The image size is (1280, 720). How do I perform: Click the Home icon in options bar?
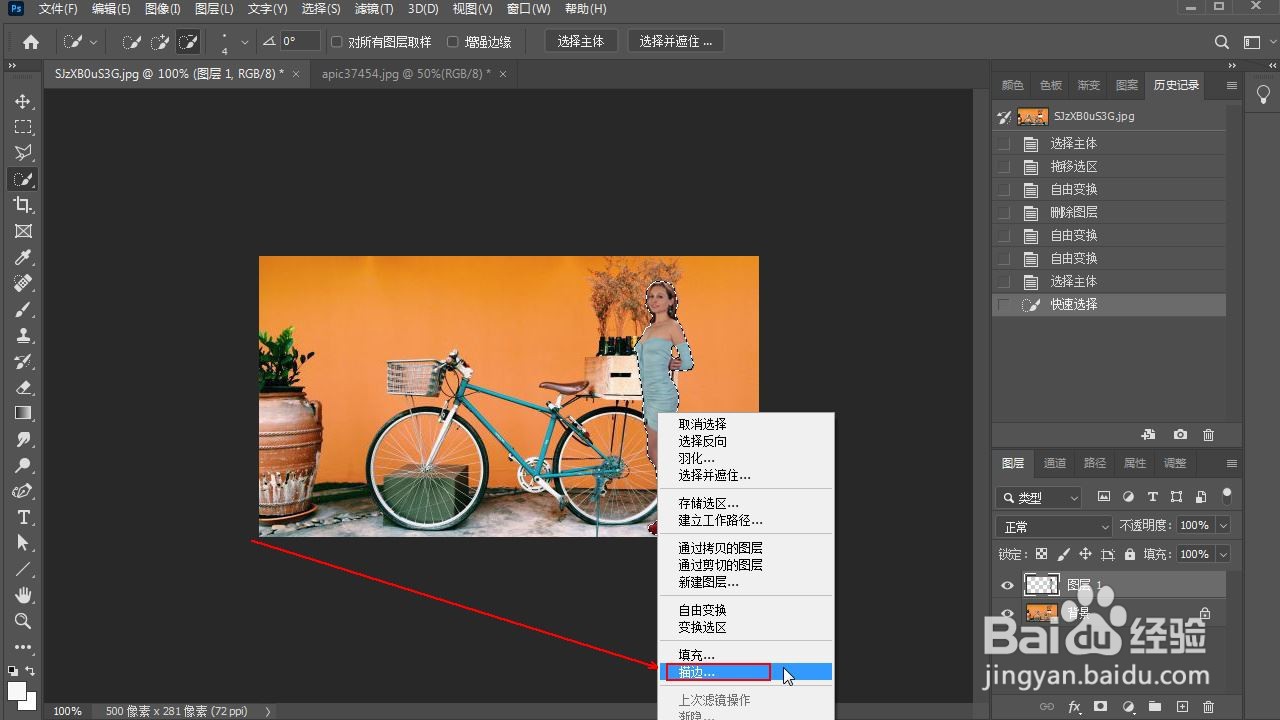(x=31, y=42)
